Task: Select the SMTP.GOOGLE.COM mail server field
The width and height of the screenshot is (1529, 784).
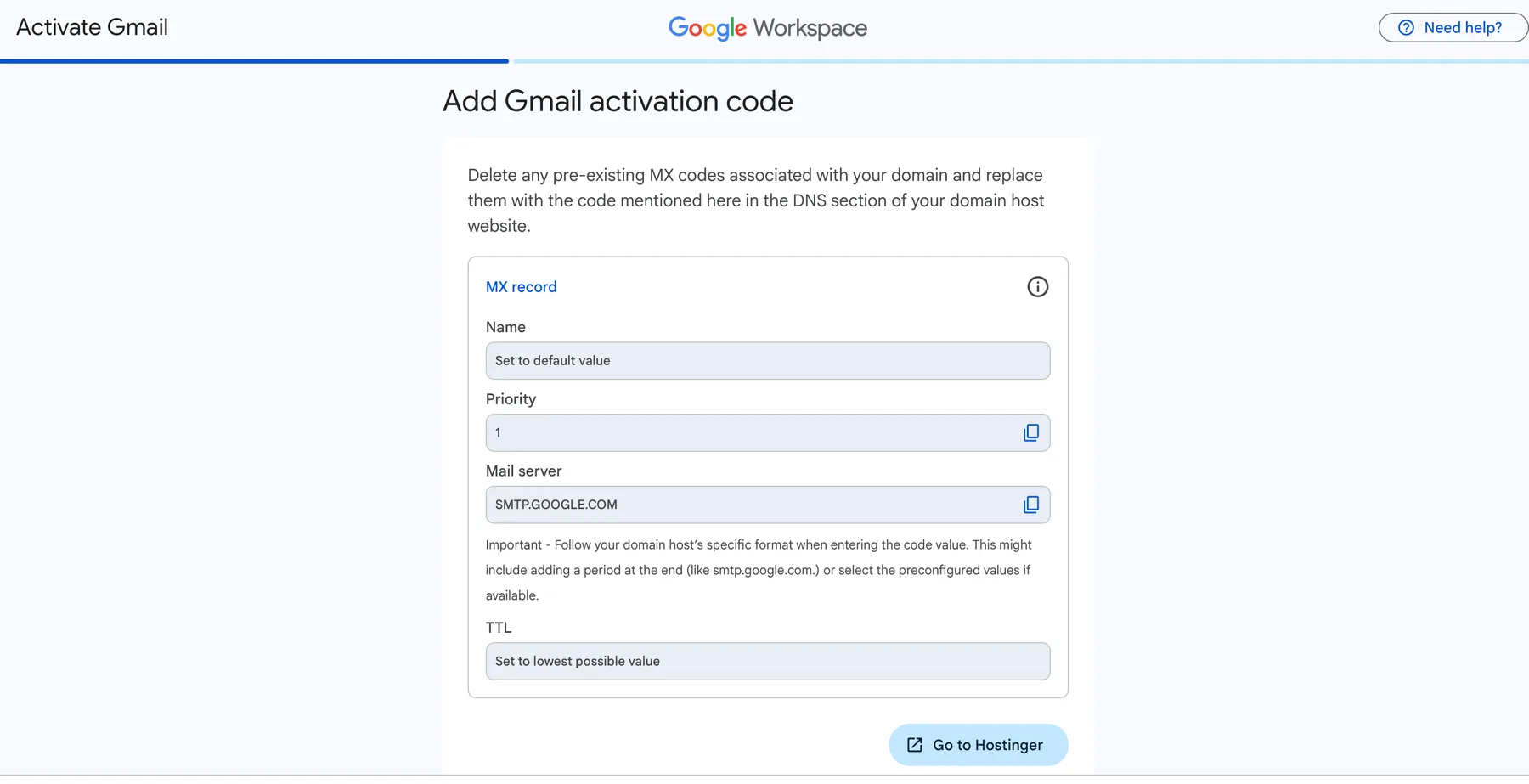Action: click(x=768, y=505)
